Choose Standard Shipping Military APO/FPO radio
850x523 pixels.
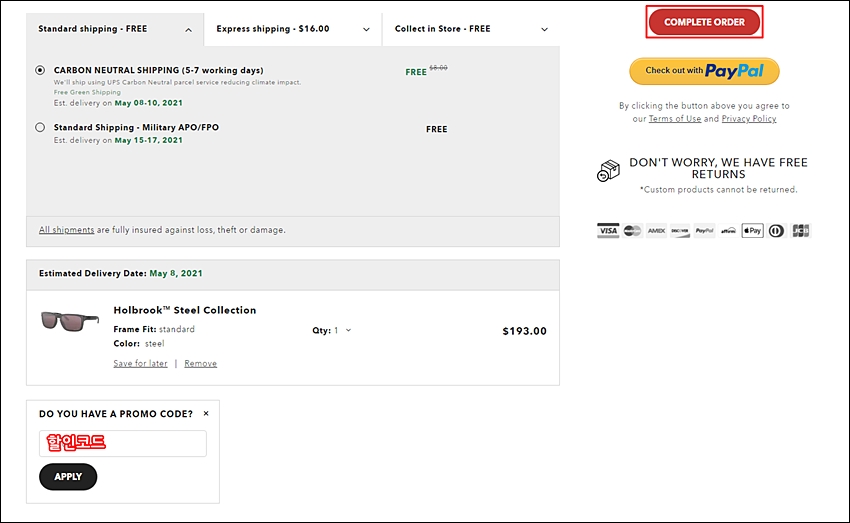tap(40, 127)
